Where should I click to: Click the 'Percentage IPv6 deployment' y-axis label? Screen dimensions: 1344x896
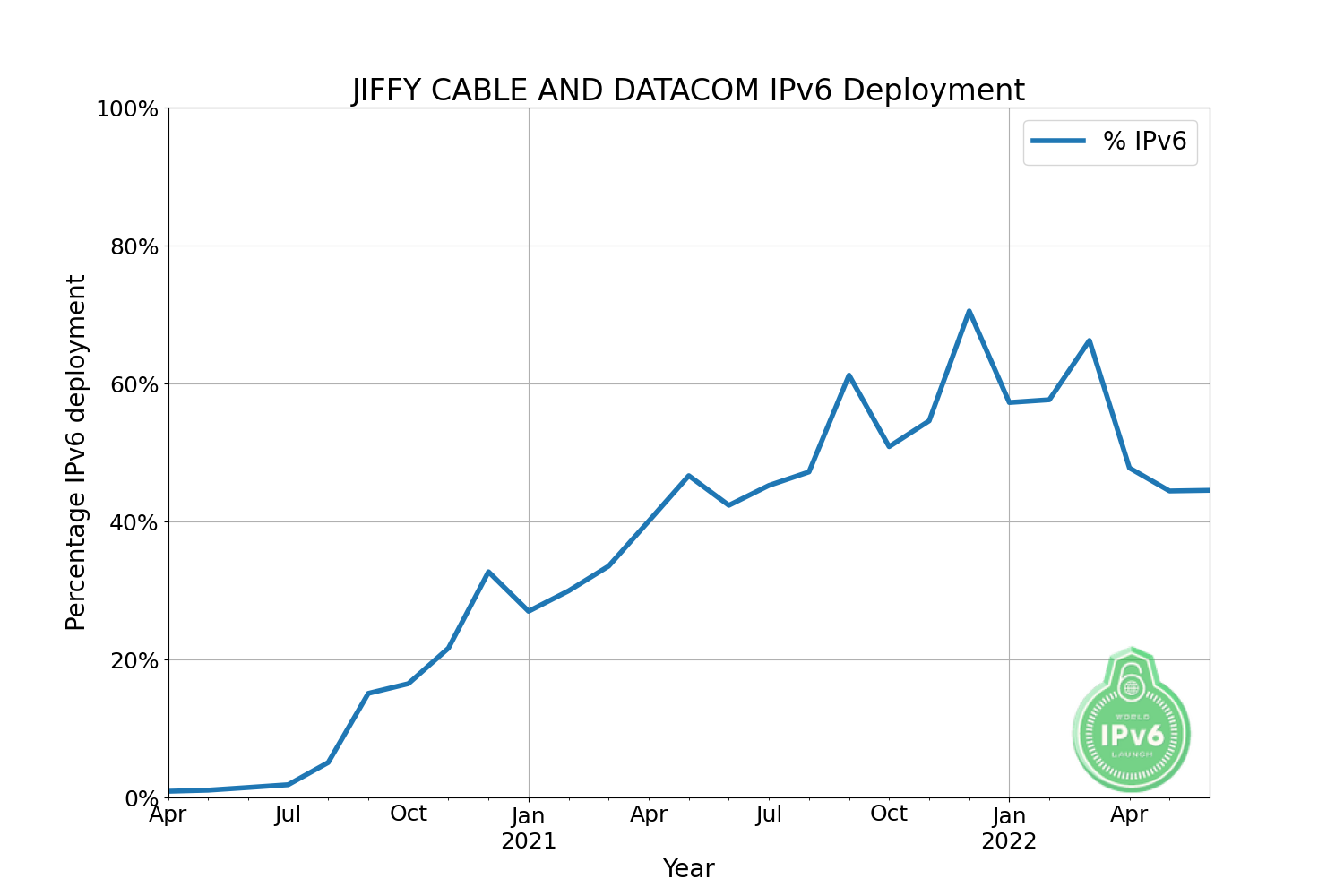tap(76, 452)
